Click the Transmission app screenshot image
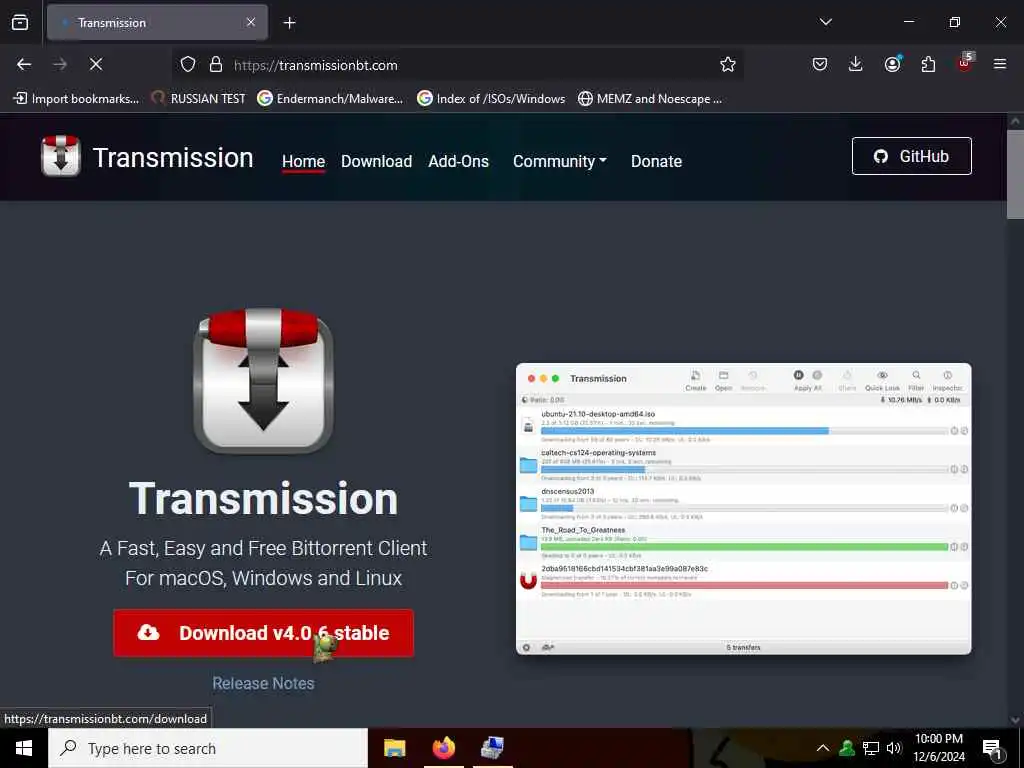The image size is (1024, 768). coord(743,508)
